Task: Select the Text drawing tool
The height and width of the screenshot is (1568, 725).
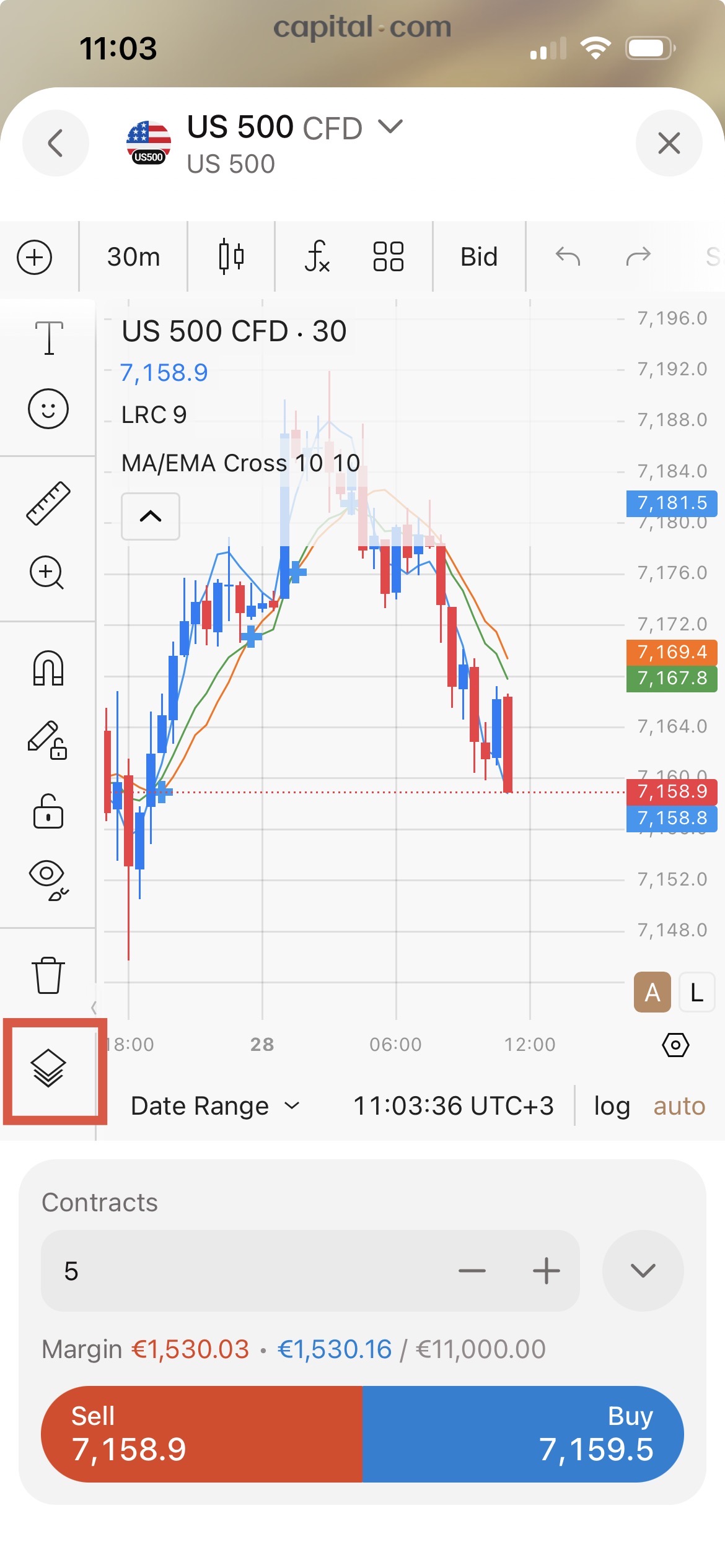Action: [x=49, y=338]
